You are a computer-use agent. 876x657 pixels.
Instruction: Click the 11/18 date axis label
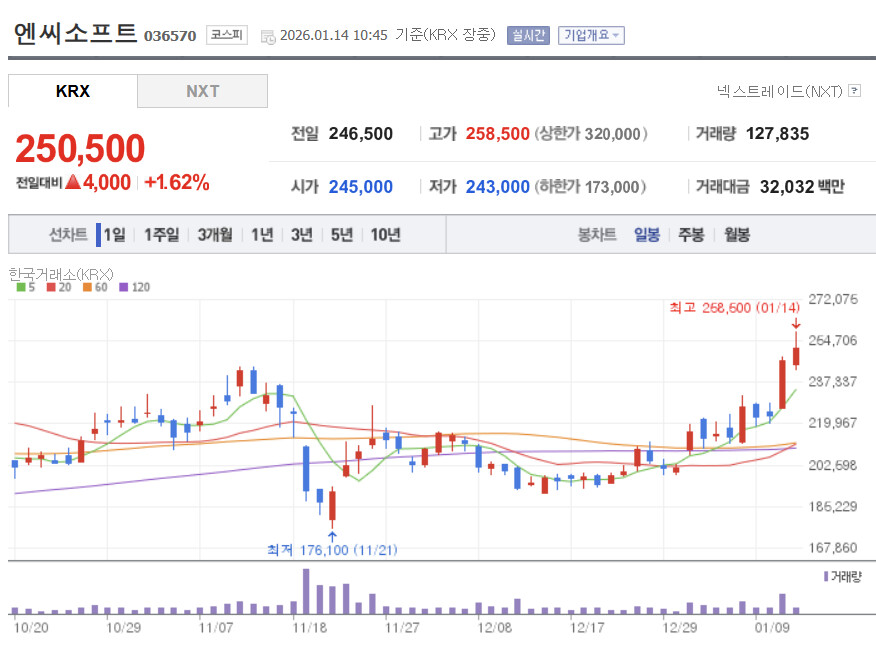click(x=310, y=628)
